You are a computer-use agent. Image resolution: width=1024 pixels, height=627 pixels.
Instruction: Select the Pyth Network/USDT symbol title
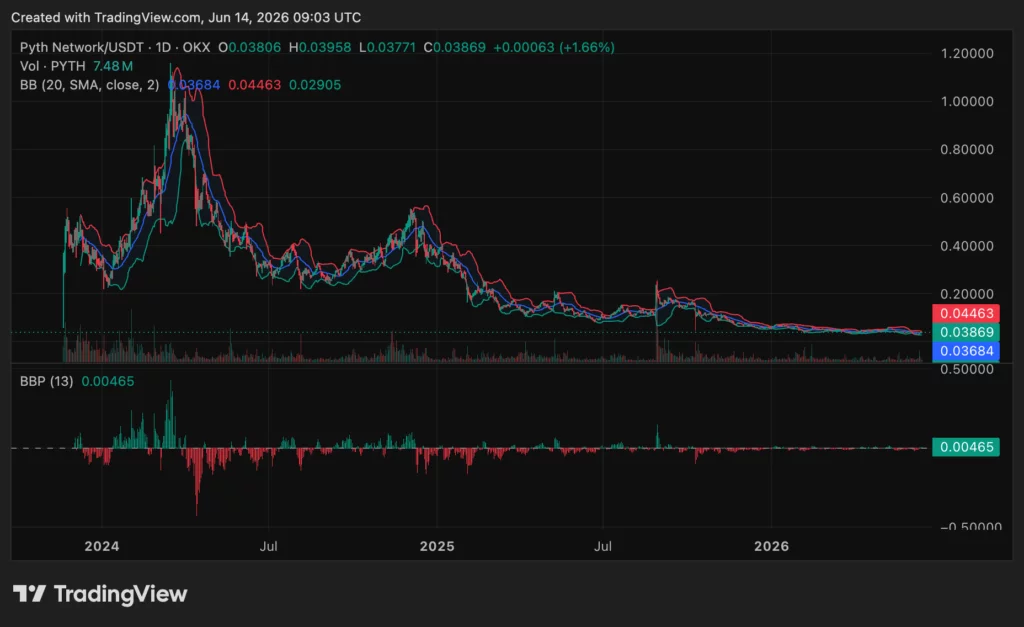point(82,48)
